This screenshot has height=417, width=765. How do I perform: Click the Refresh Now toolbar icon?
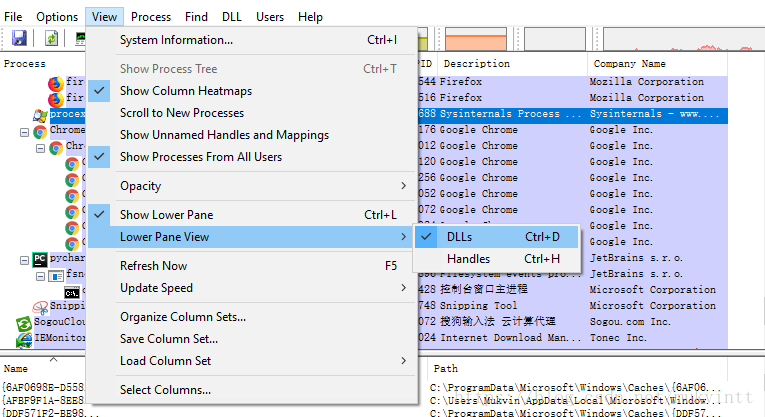coord(51,38)
